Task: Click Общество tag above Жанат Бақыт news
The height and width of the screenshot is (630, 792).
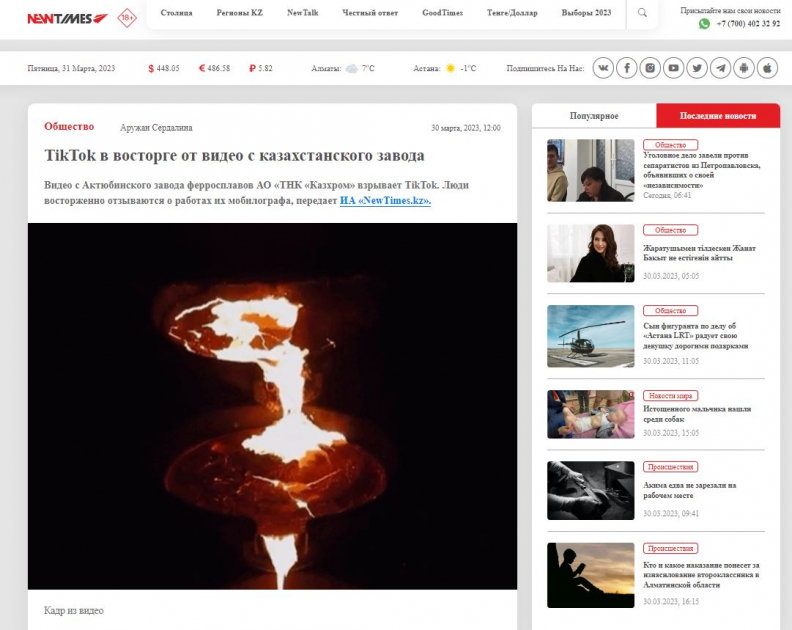Action: [x=670, y=230]
